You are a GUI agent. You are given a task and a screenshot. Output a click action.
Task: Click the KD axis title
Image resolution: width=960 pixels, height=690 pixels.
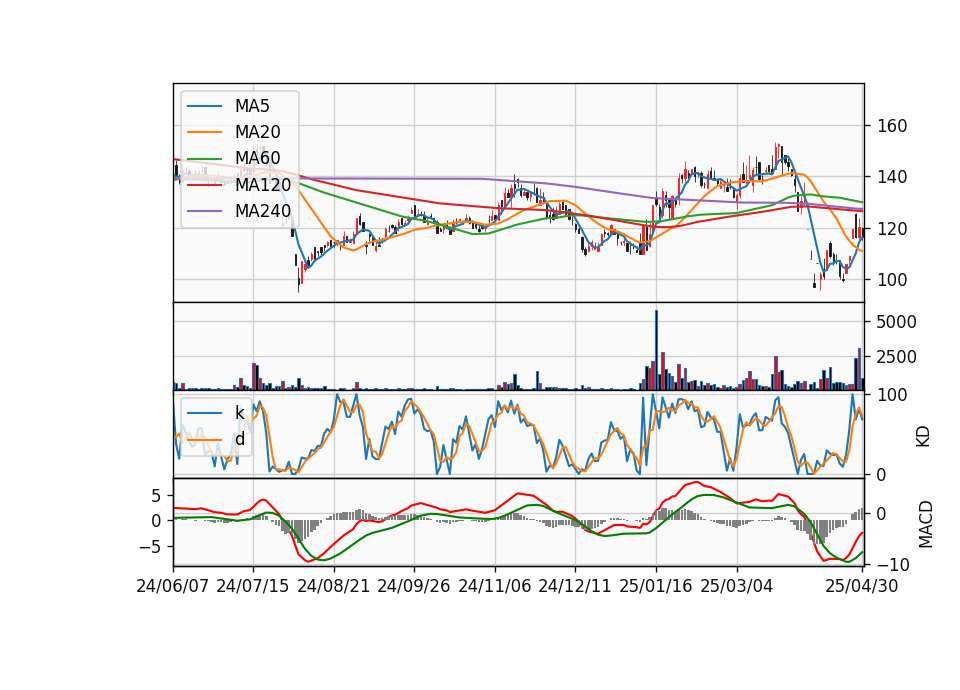tap(923, 437)
